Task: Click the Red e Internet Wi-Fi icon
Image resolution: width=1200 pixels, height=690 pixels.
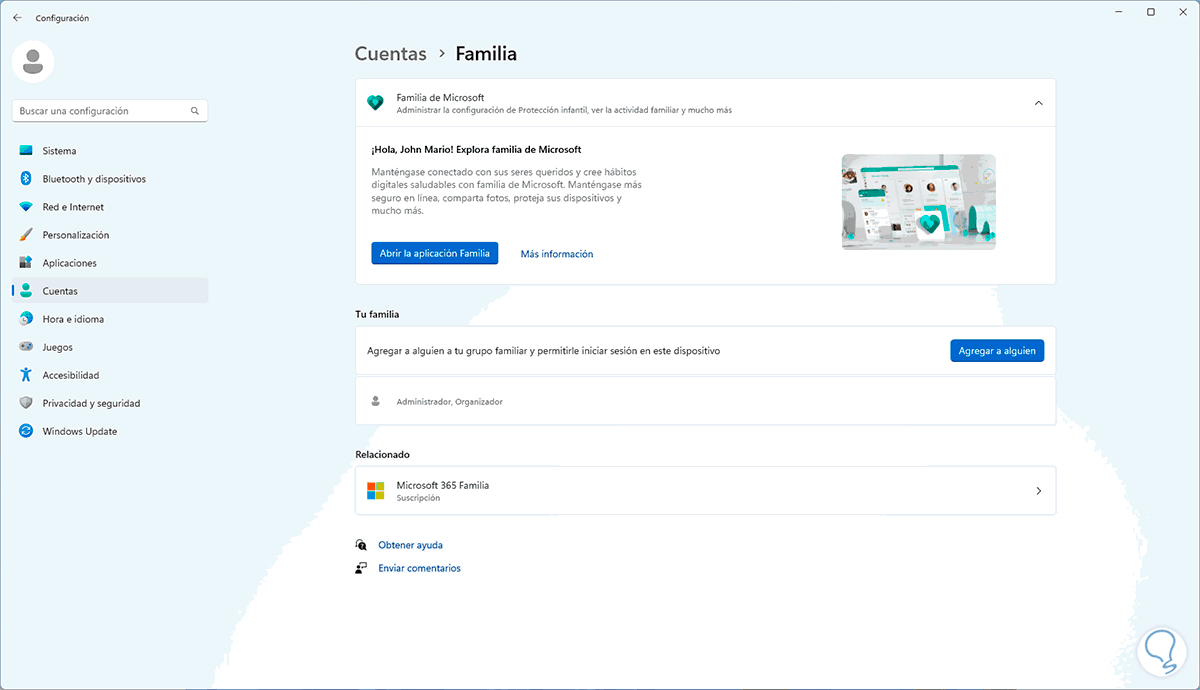Action: coord(26,207)
